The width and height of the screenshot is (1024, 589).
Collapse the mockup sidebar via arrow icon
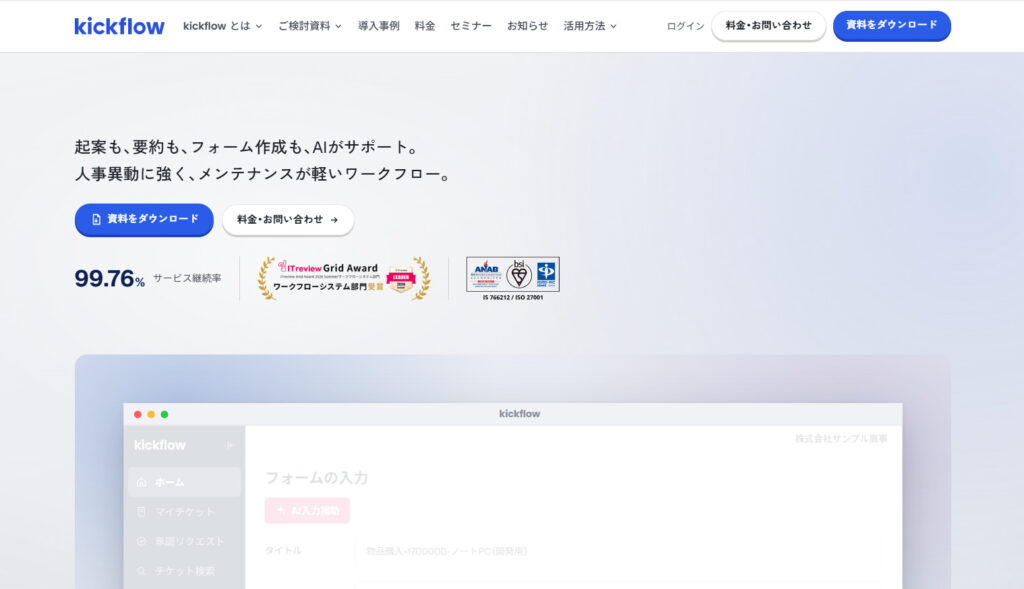coord(230,445)
